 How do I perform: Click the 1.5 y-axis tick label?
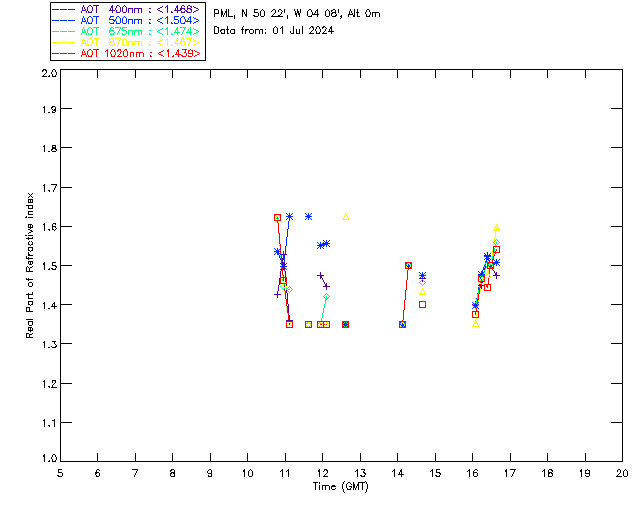pos(49,266)
